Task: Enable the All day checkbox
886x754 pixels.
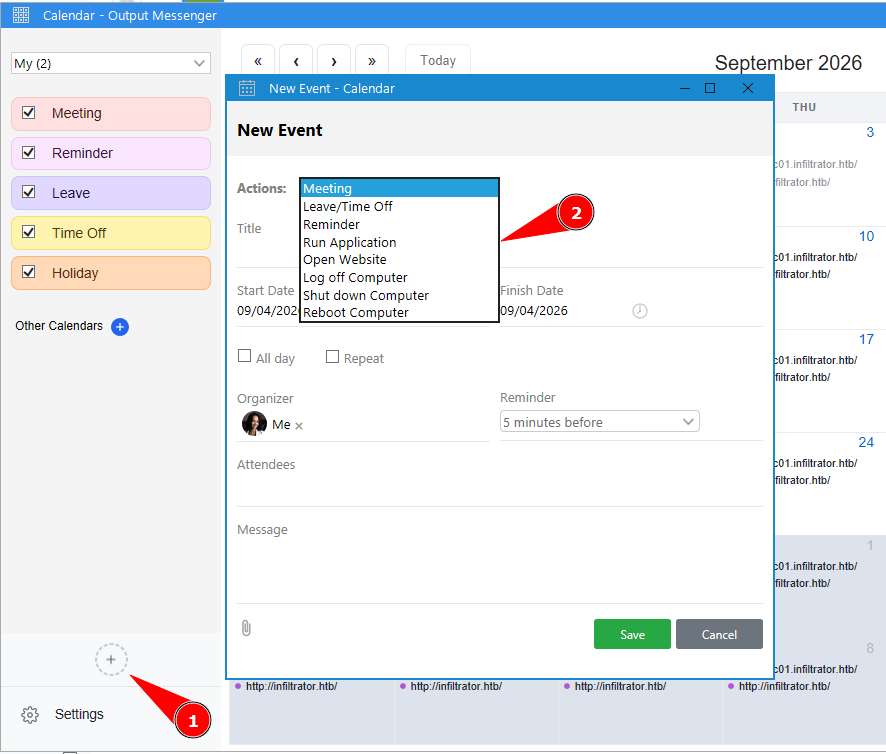Action: [245, 356]
